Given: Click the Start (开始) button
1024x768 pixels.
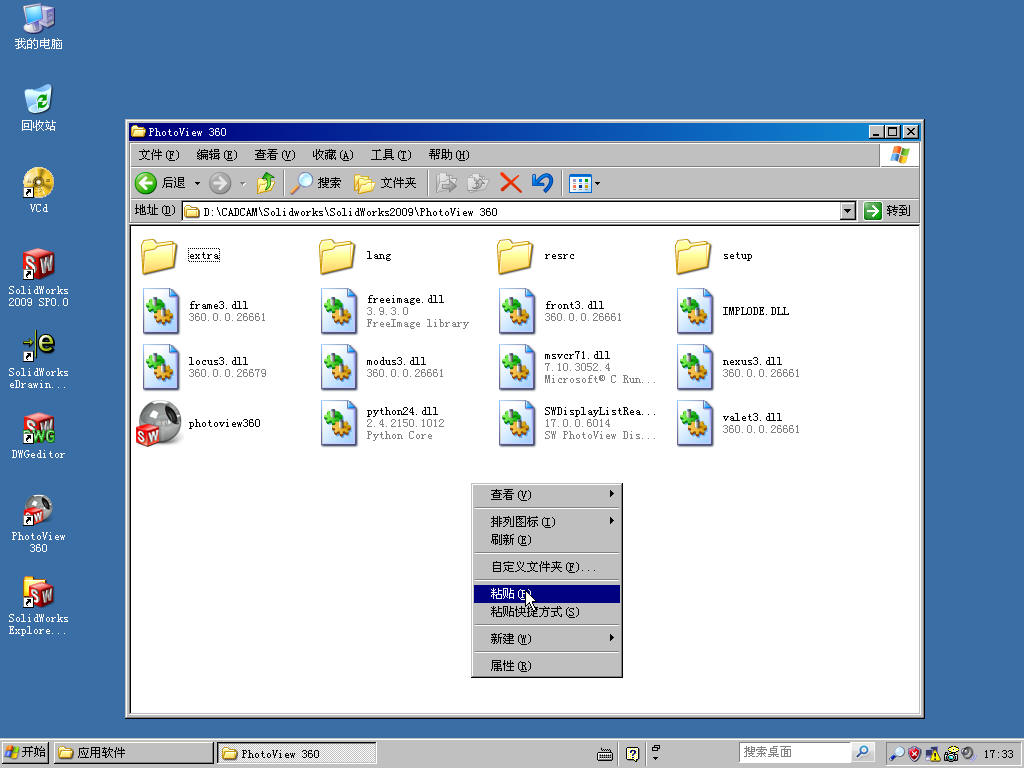Looking at the screenshot, I should pyautogui.click(x=25, y=752).
